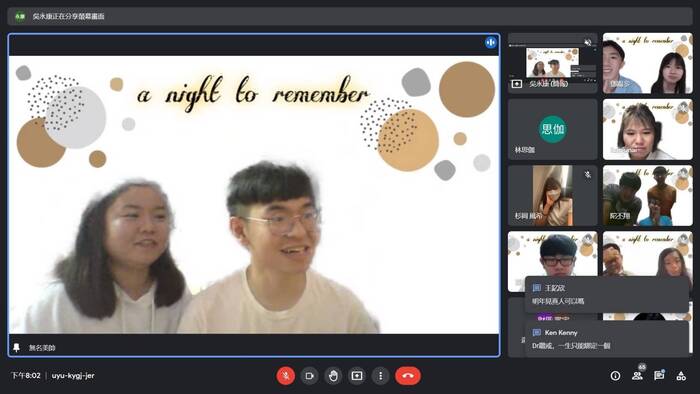The width and height of the screenshot is (700, 394).
Task: Click the muted speaker icon on the presentation tile
Action: [588, 42]
